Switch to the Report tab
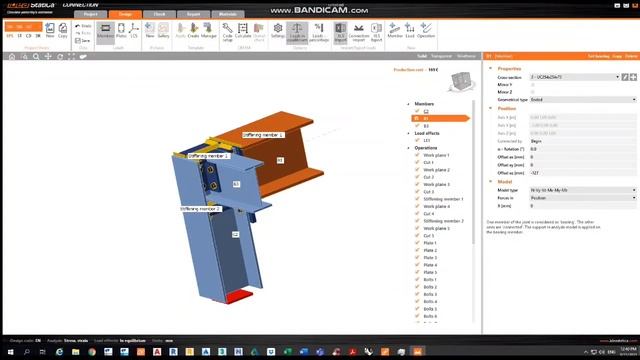 [x=193, y=14]
